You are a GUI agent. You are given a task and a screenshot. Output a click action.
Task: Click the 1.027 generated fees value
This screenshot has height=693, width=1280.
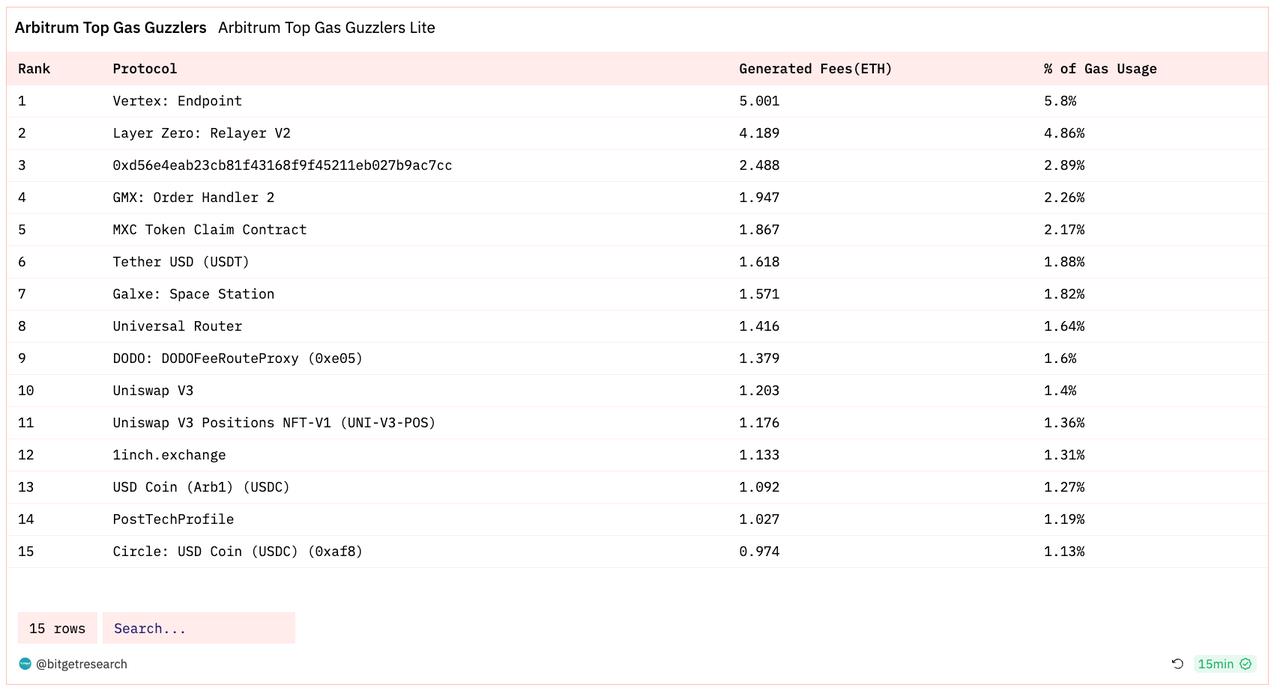pos(759,519)
